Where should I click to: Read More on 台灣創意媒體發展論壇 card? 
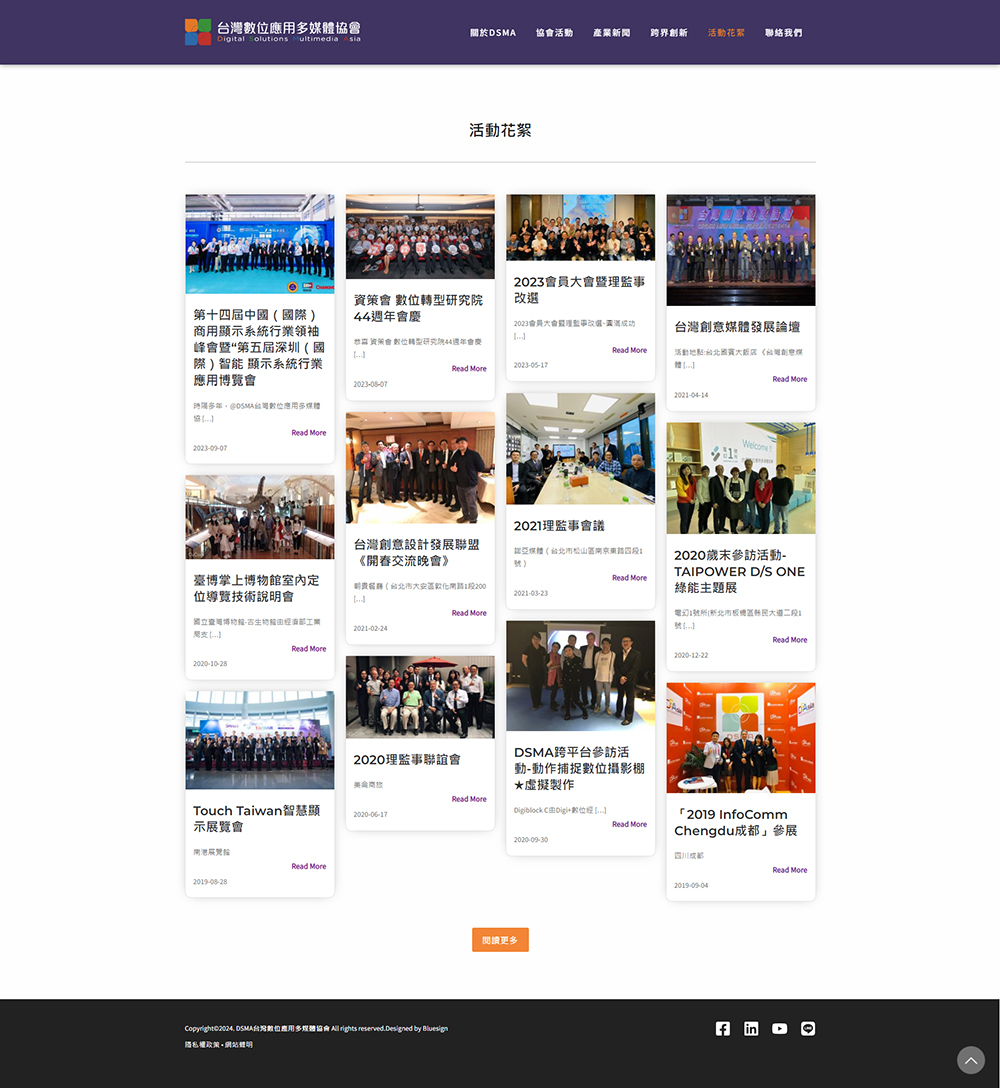[x=789, y=379]
